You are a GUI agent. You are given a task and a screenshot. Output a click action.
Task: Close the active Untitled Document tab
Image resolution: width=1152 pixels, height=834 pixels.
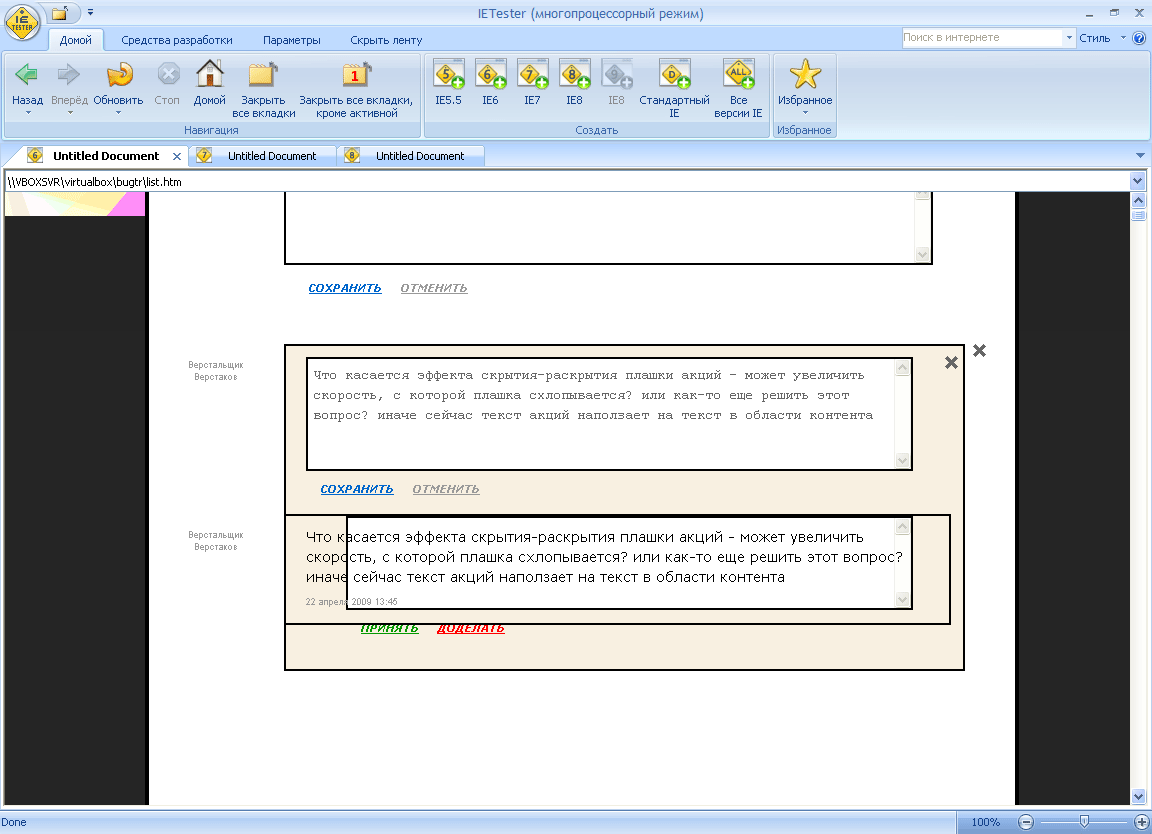(x=176, y=157)
